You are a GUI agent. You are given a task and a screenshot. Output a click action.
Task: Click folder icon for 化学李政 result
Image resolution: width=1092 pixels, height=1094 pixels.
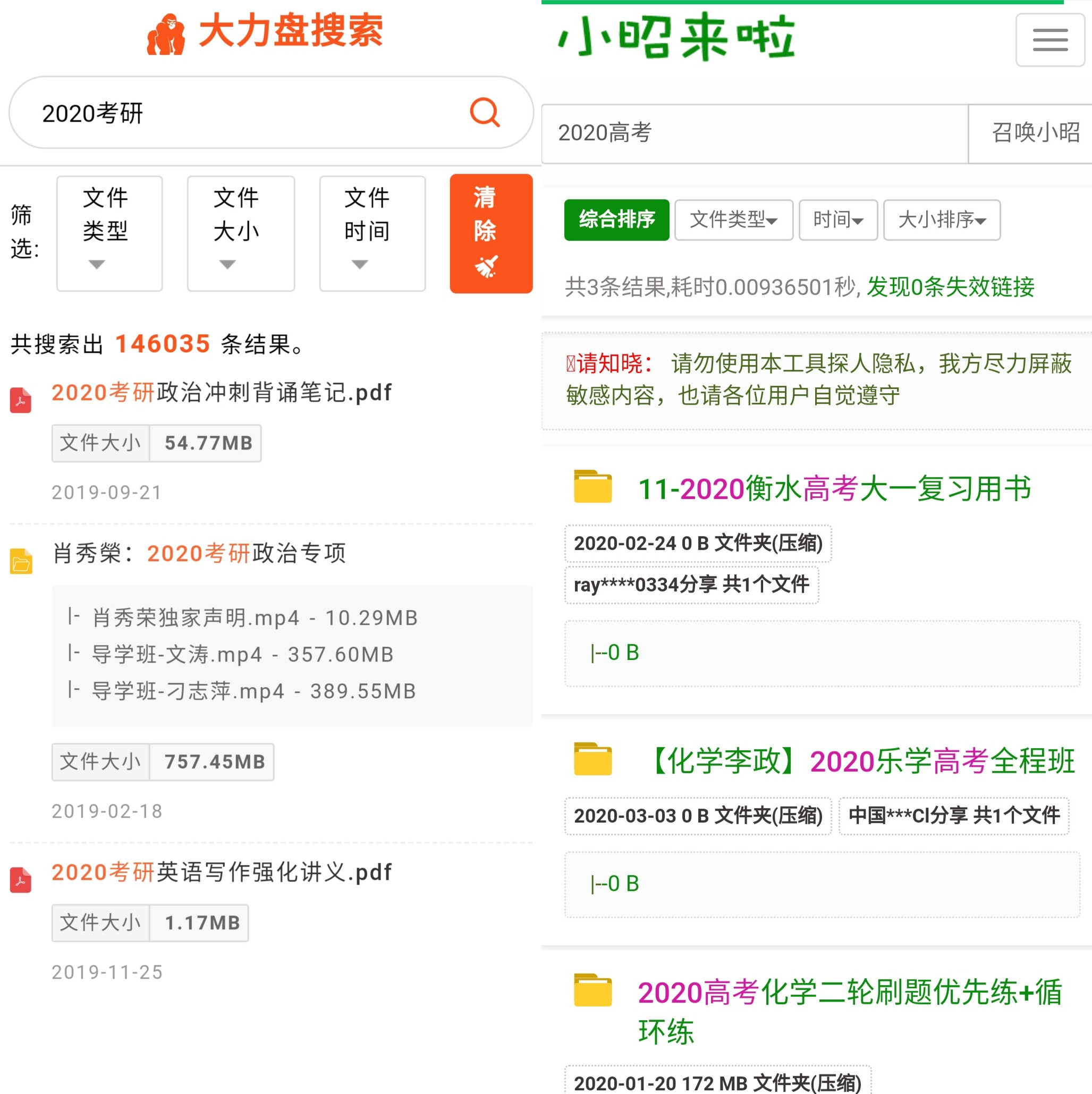click(x=592, y=759)
